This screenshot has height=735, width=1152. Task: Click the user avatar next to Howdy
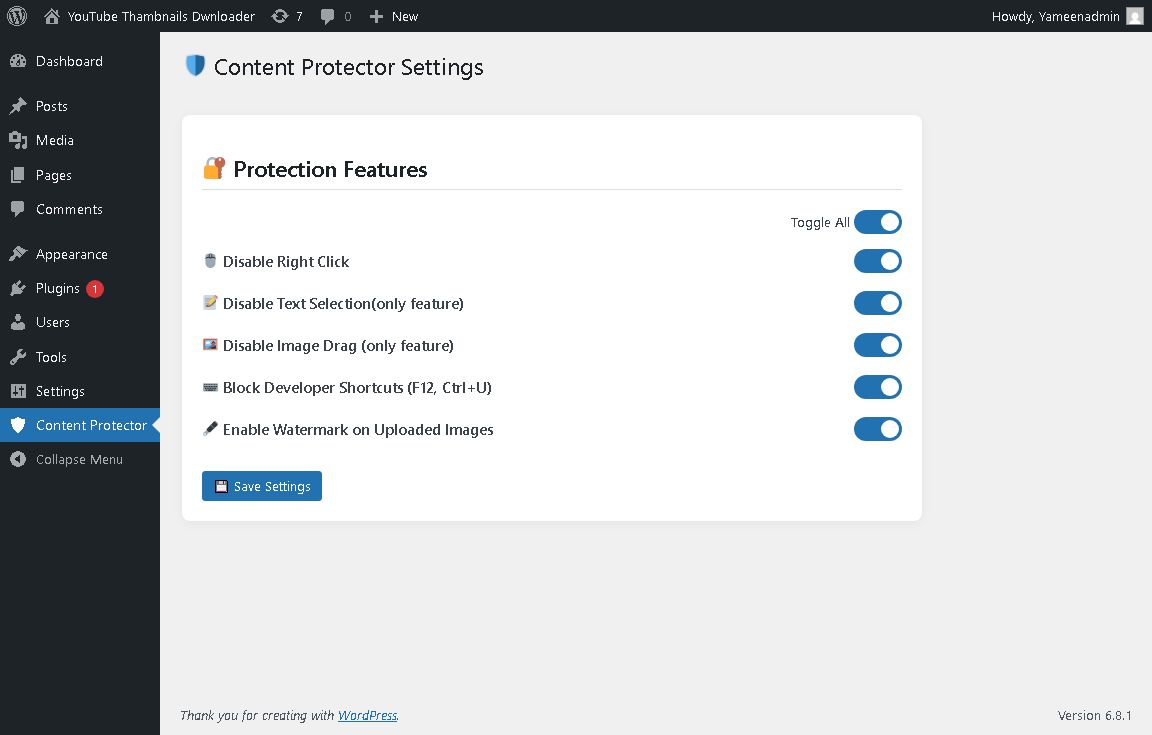[x=1134, y=16]
